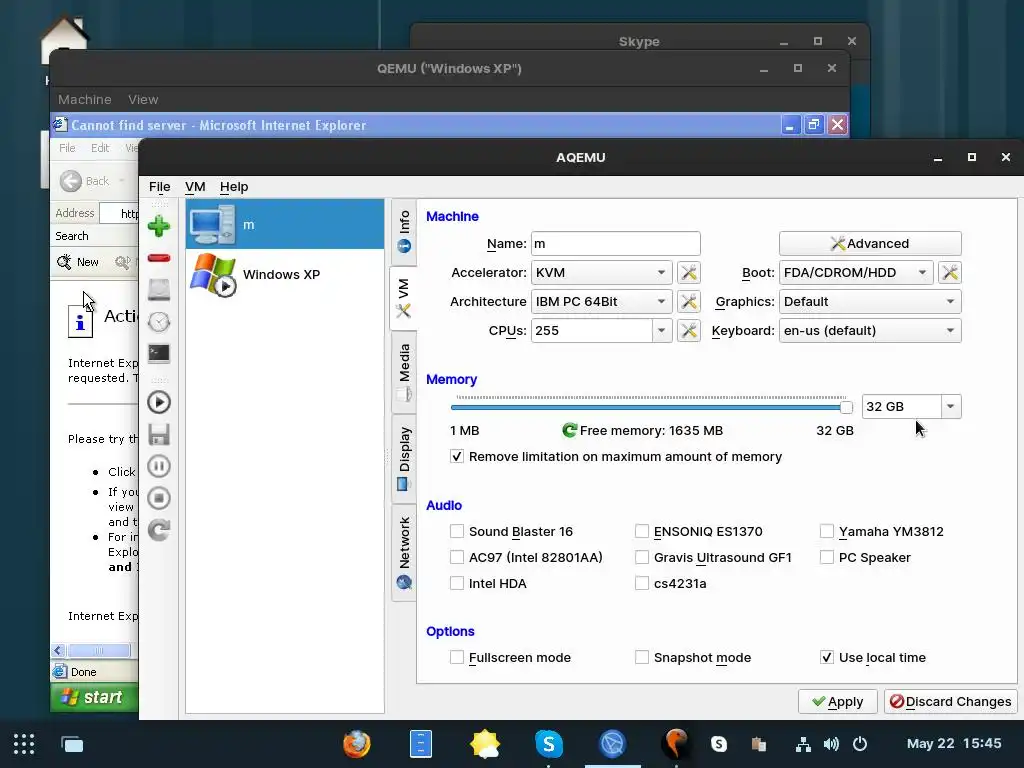
Task: Click refresh icon beside Free memory
Action: pos(569,430)
